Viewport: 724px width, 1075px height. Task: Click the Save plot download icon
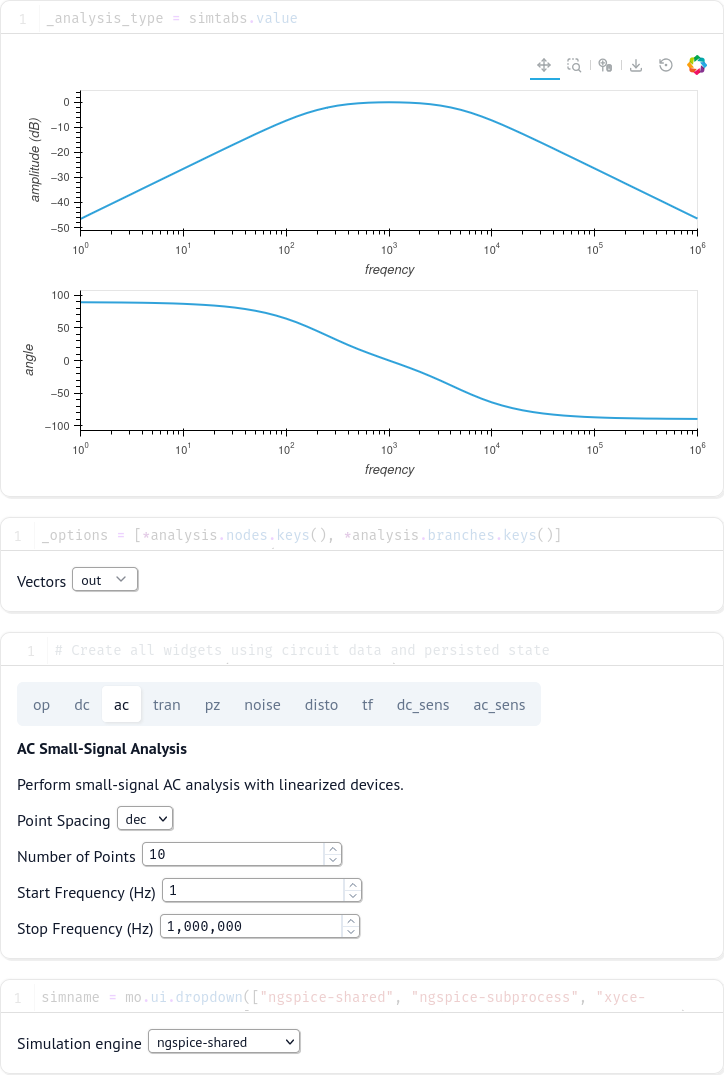(635, 65)
